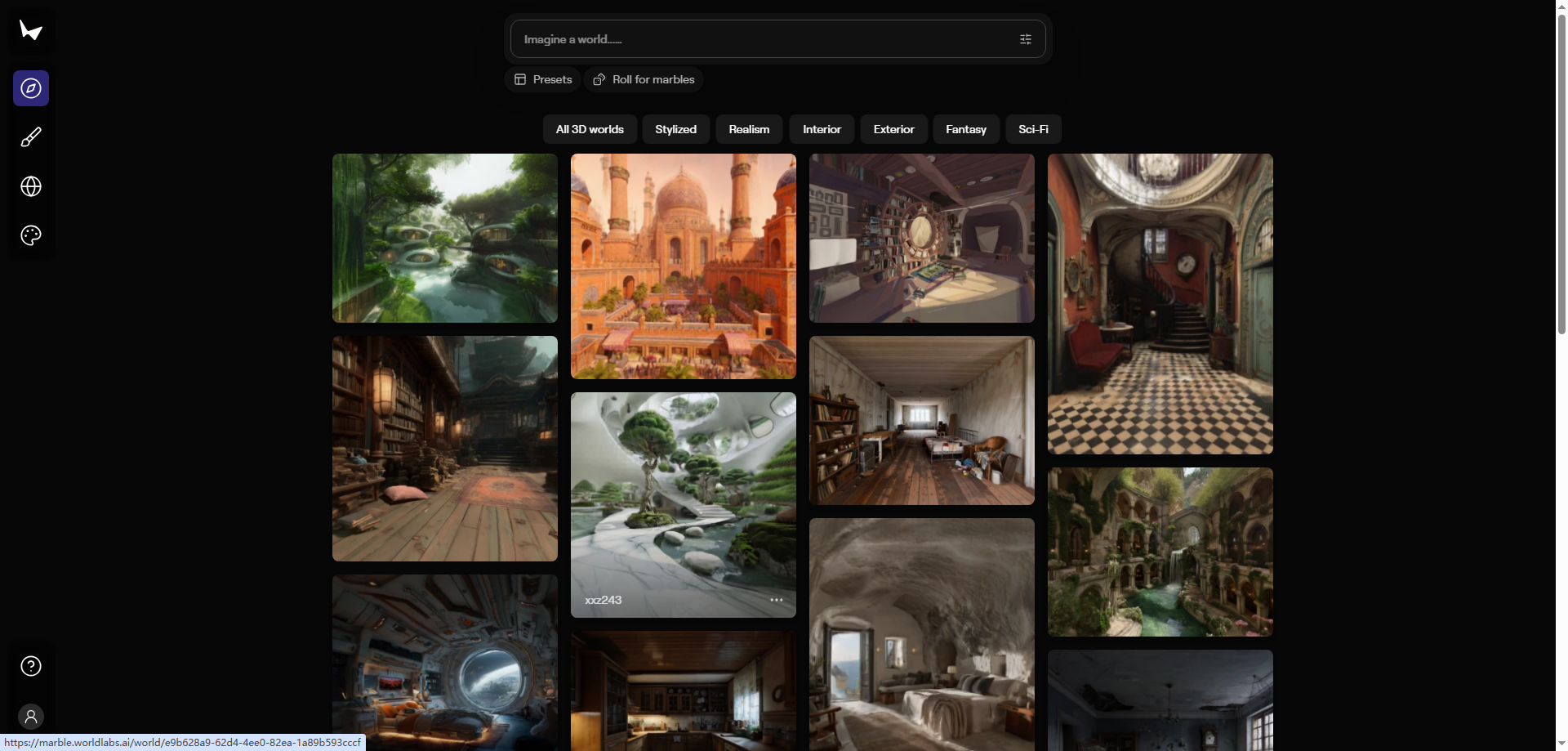
Task: Open the orange palace world thumbnail
Action: [683, 266]
